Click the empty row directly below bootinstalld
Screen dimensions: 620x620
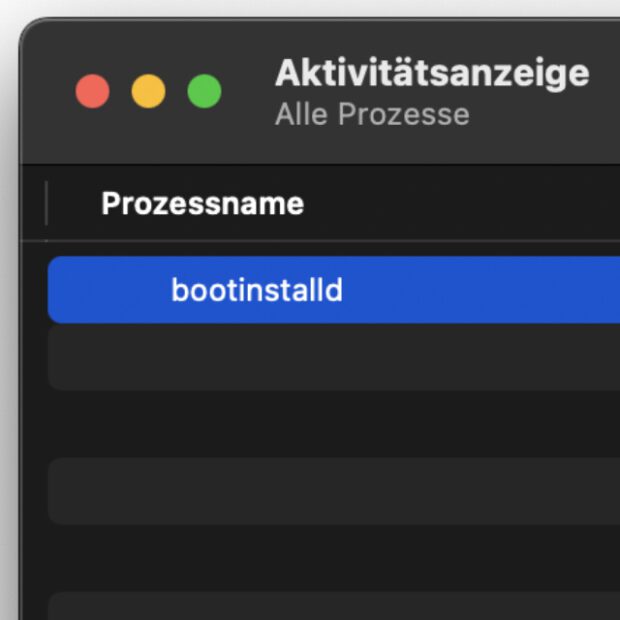(x=330, y=357)
